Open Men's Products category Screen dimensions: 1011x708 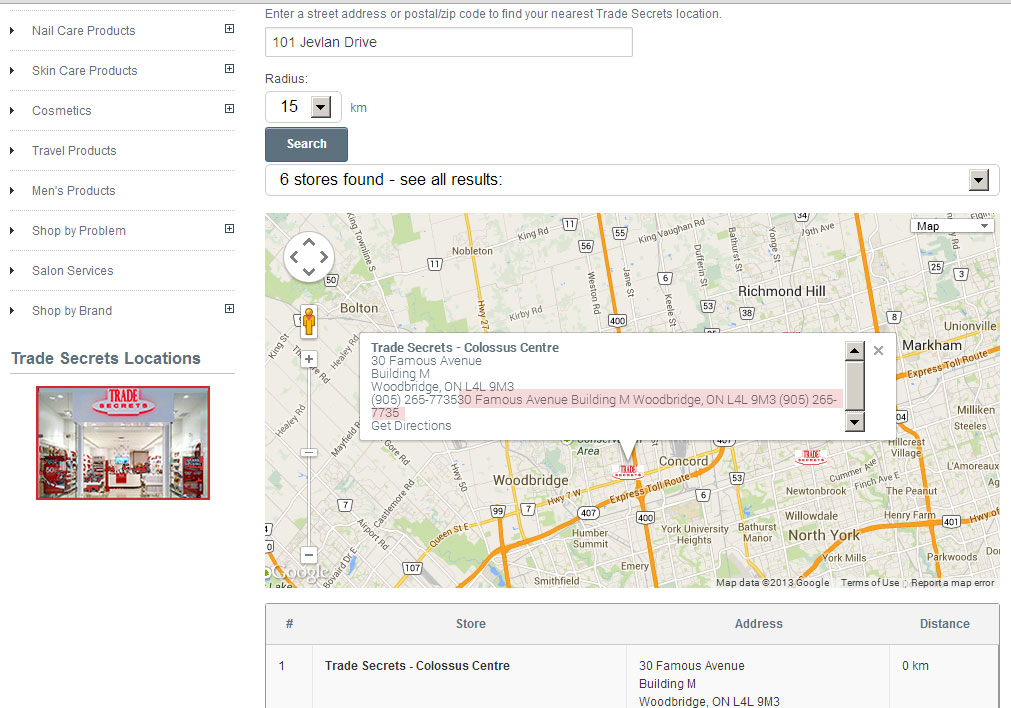pyautogui.click(x=74, y=191)
